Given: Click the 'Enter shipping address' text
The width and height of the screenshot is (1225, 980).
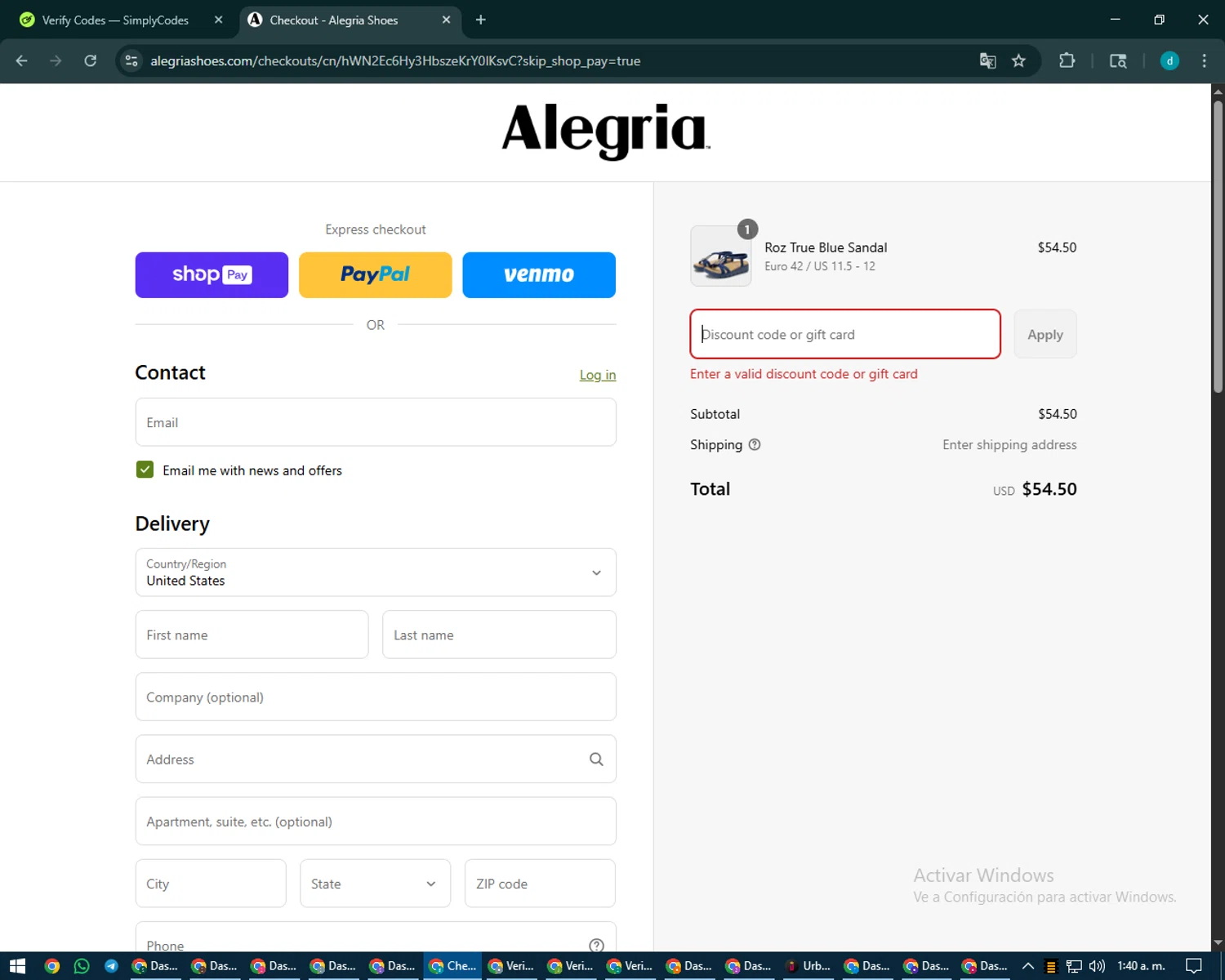Looking at the screenshot, I should tap(1009, 444).
